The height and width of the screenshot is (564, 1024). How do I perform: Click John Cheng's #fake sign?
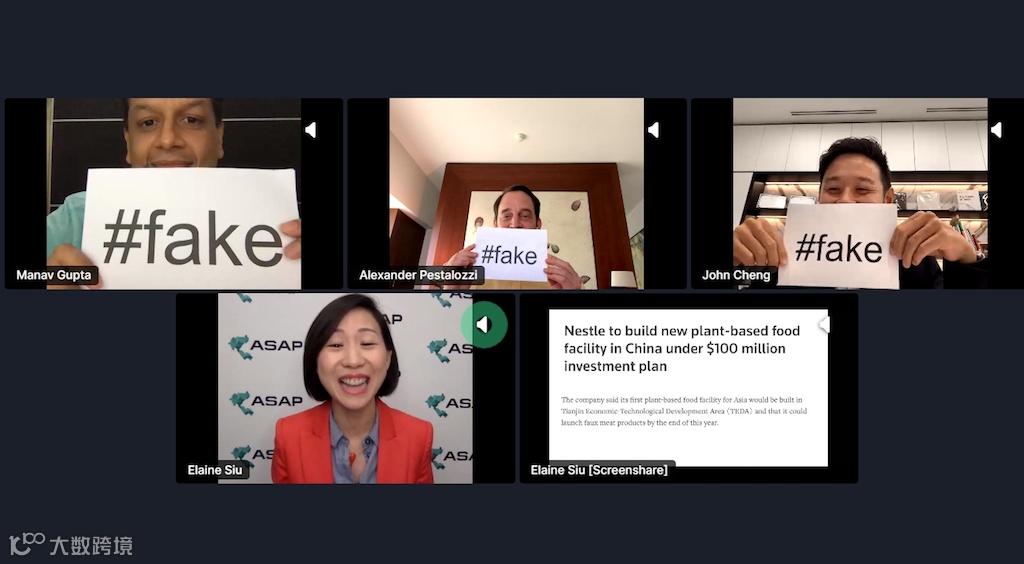[839, 245]
